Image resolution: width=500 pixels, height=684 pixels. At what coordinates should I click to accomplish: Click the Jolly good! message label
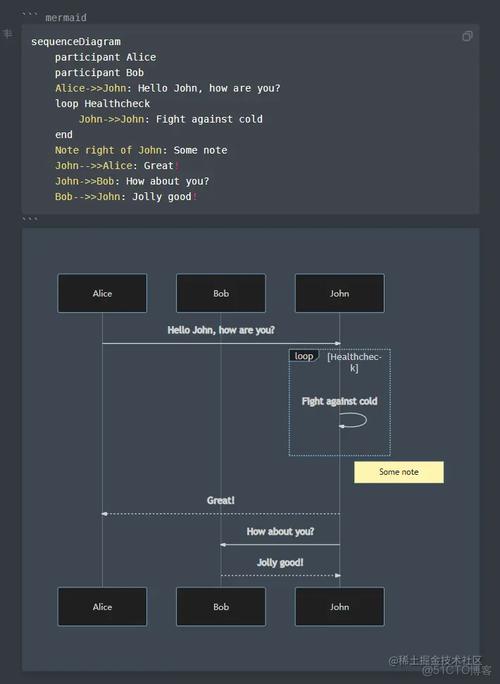point(280,562)
